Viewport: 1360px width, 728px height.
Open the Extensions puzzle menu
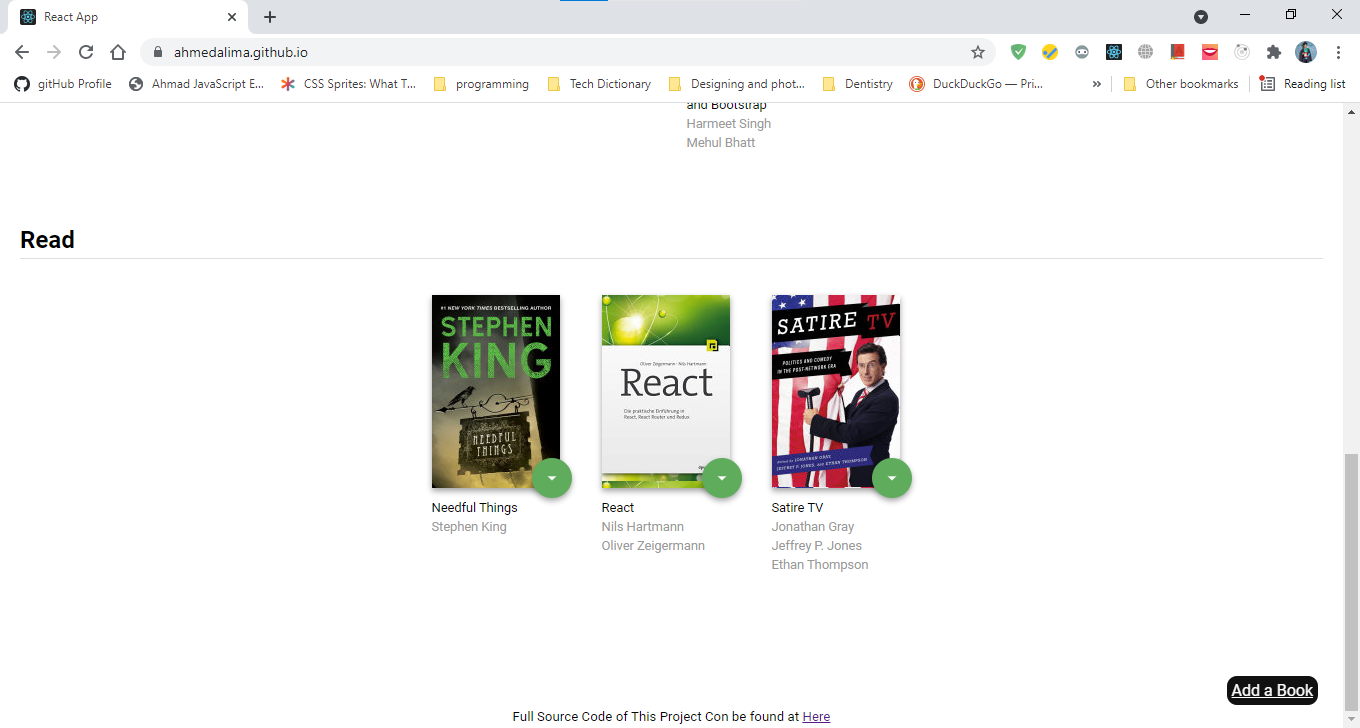(x=1274, y=52)
